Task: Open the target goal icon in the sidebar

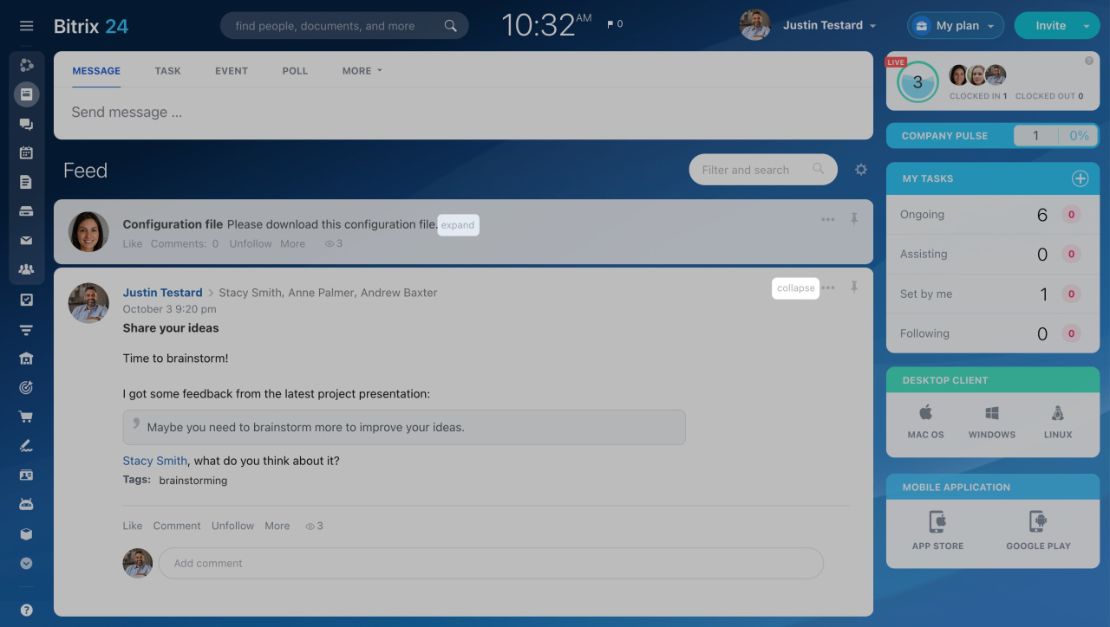Action: coord(26,388)
